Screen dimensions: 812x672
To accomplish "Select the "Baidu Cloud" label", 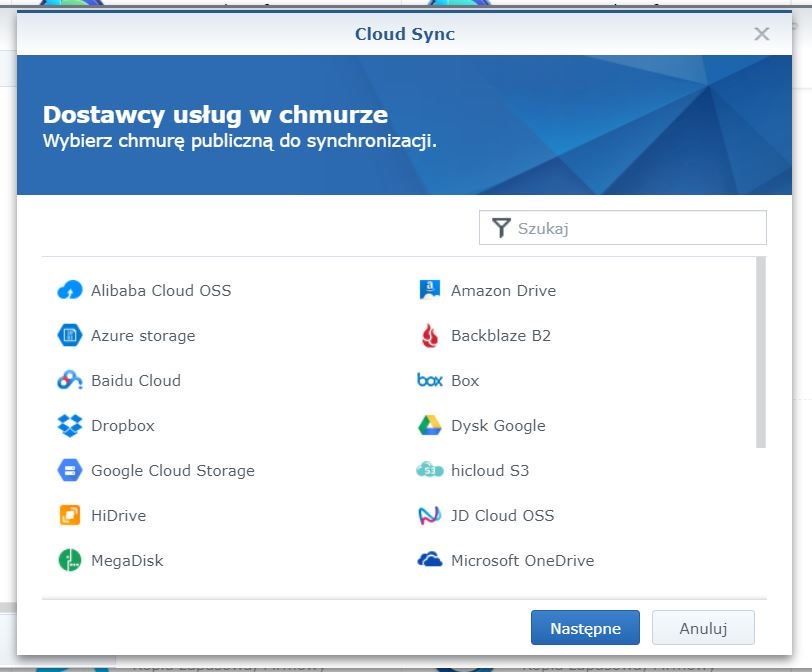I will tap(136, 381).
